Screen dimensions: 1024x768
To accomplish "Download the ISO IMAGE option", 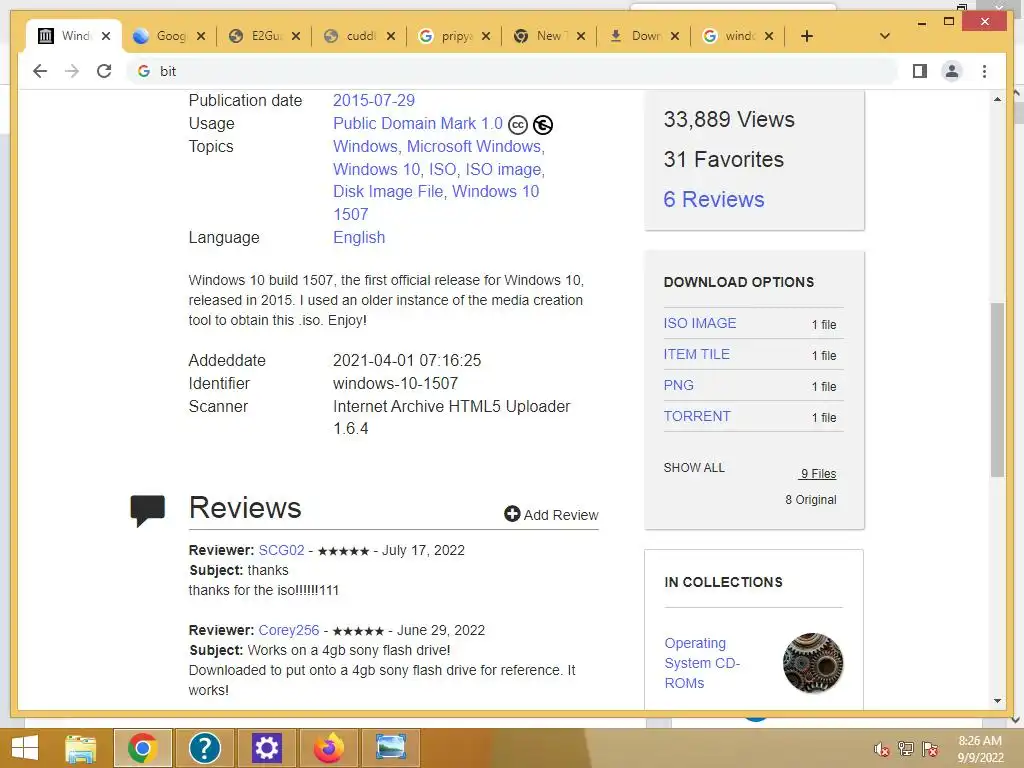I will tap(699, 323).
